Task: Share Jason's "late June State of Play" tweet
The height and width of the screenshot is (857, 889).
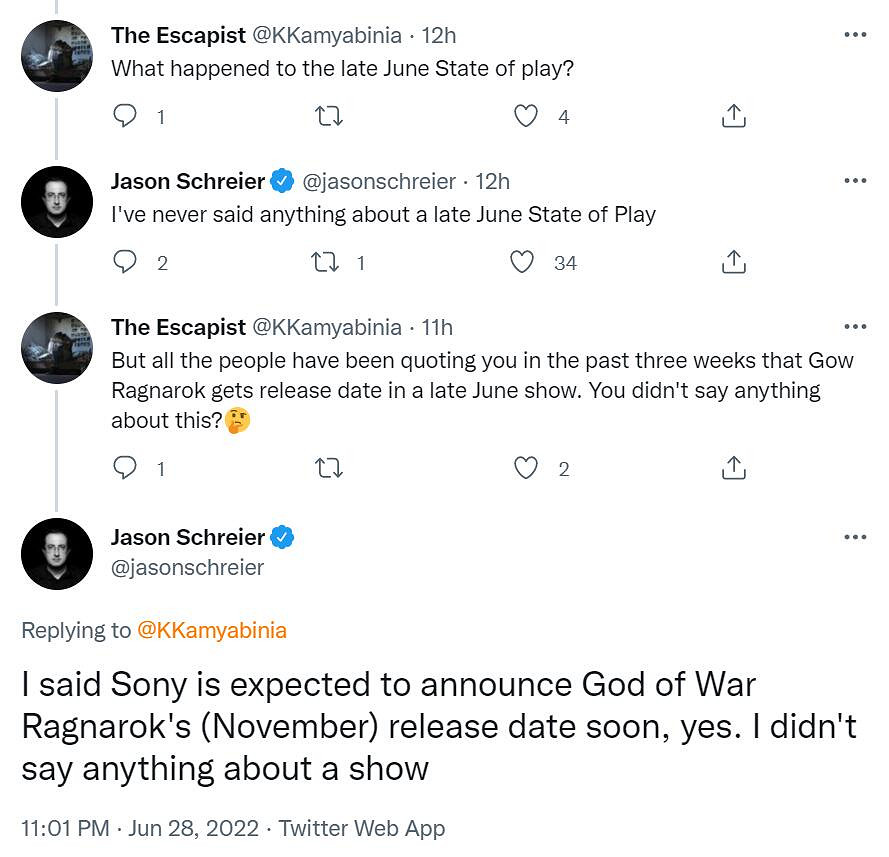Action: (x=733, y=262)
